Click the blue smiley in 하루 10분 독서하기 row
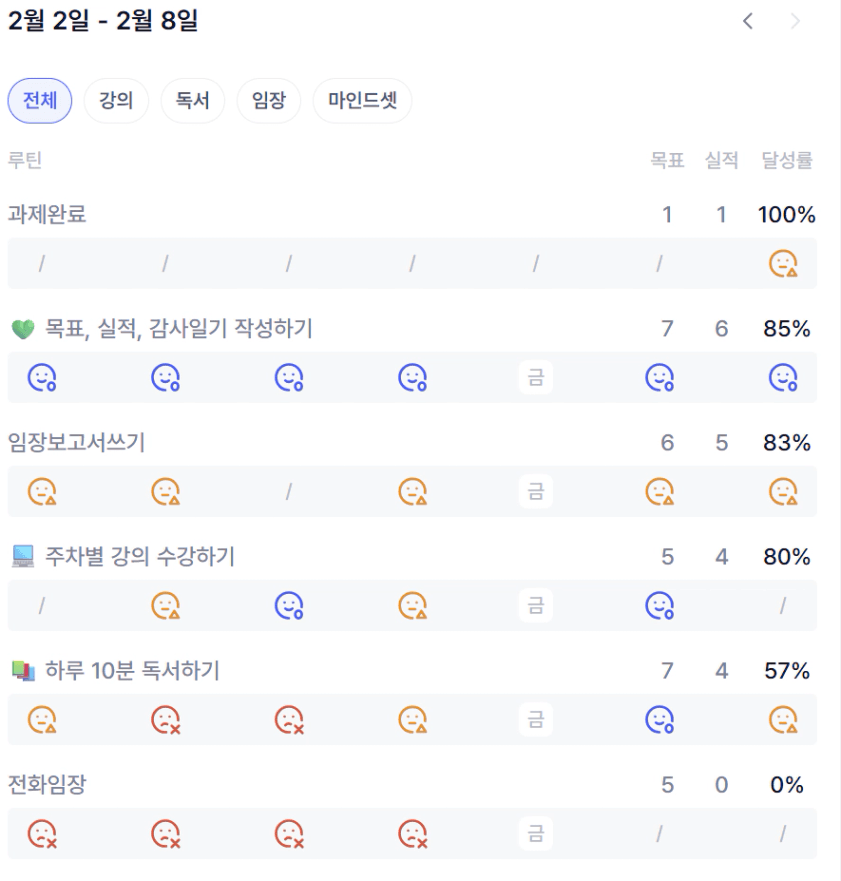 click(658, 718)
